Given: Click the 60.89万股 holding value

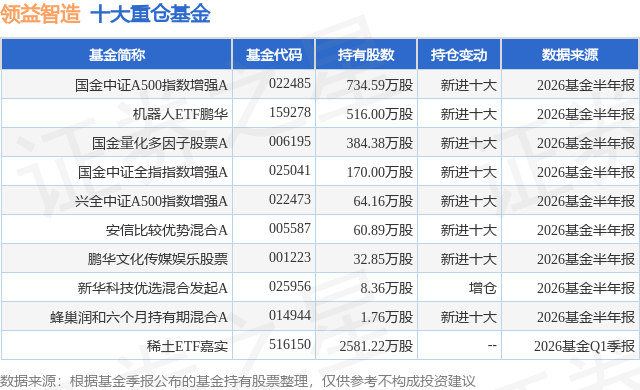Looking at the screenshot, I should [x=383, y=230].
